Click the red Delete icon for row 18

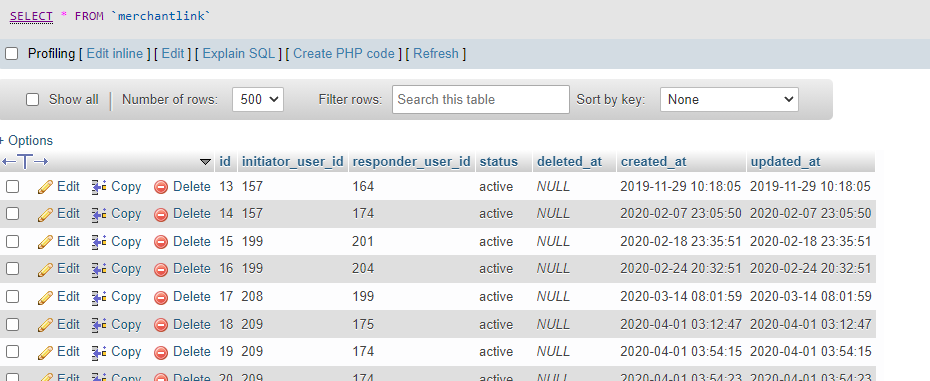[x=161, y=325]
